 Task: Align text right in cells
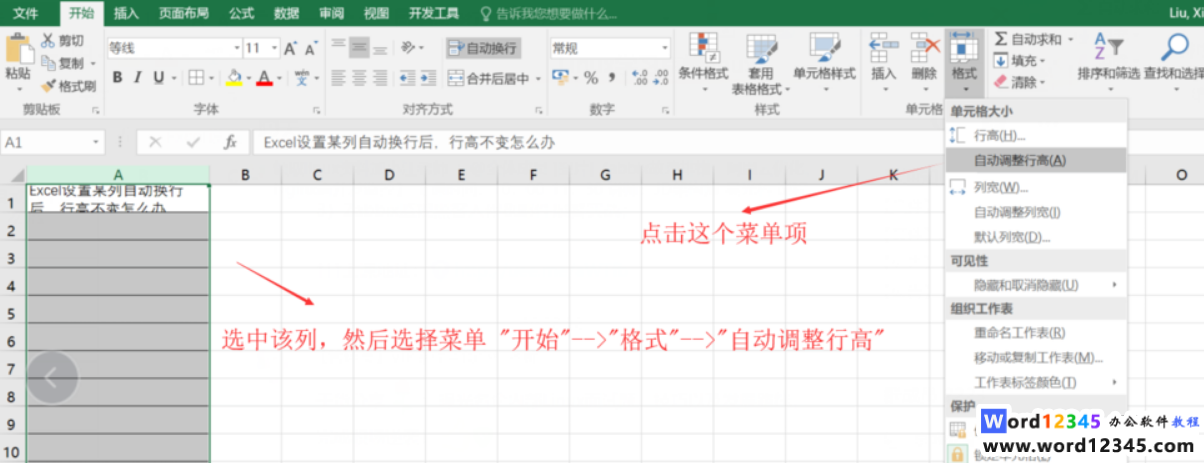(x=379, y=77)
